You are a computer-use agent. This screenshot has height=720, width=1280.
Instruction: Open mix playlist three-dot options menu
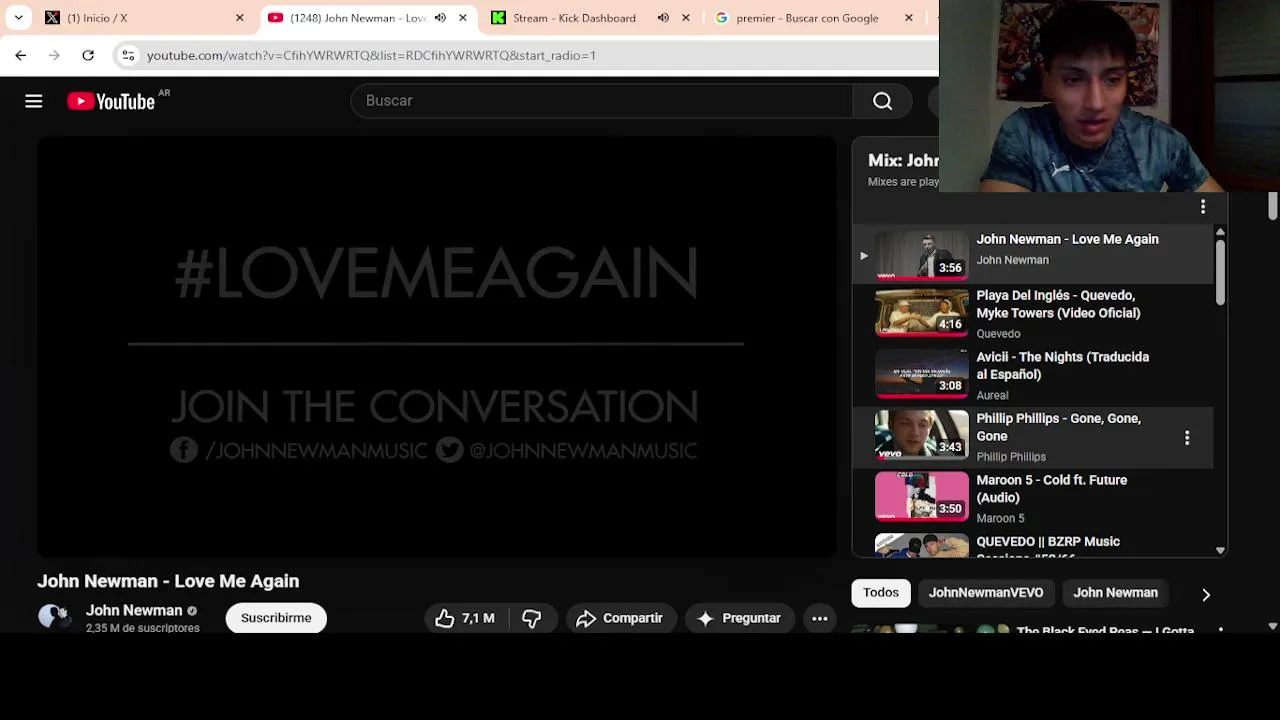tap(1203, 207)
